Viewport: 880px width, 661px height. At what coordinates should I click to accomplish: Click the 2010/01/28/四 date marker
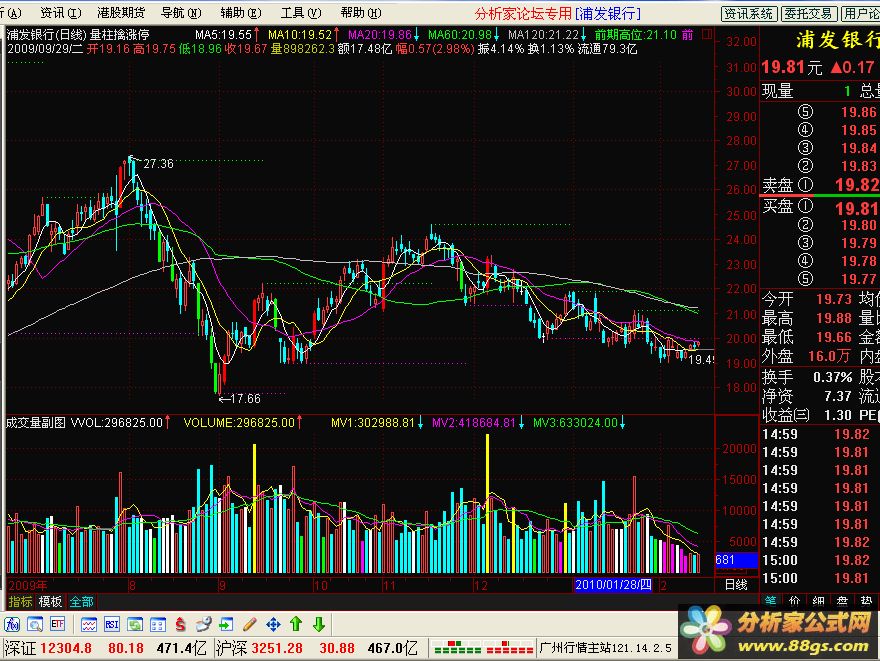(613, 585)
